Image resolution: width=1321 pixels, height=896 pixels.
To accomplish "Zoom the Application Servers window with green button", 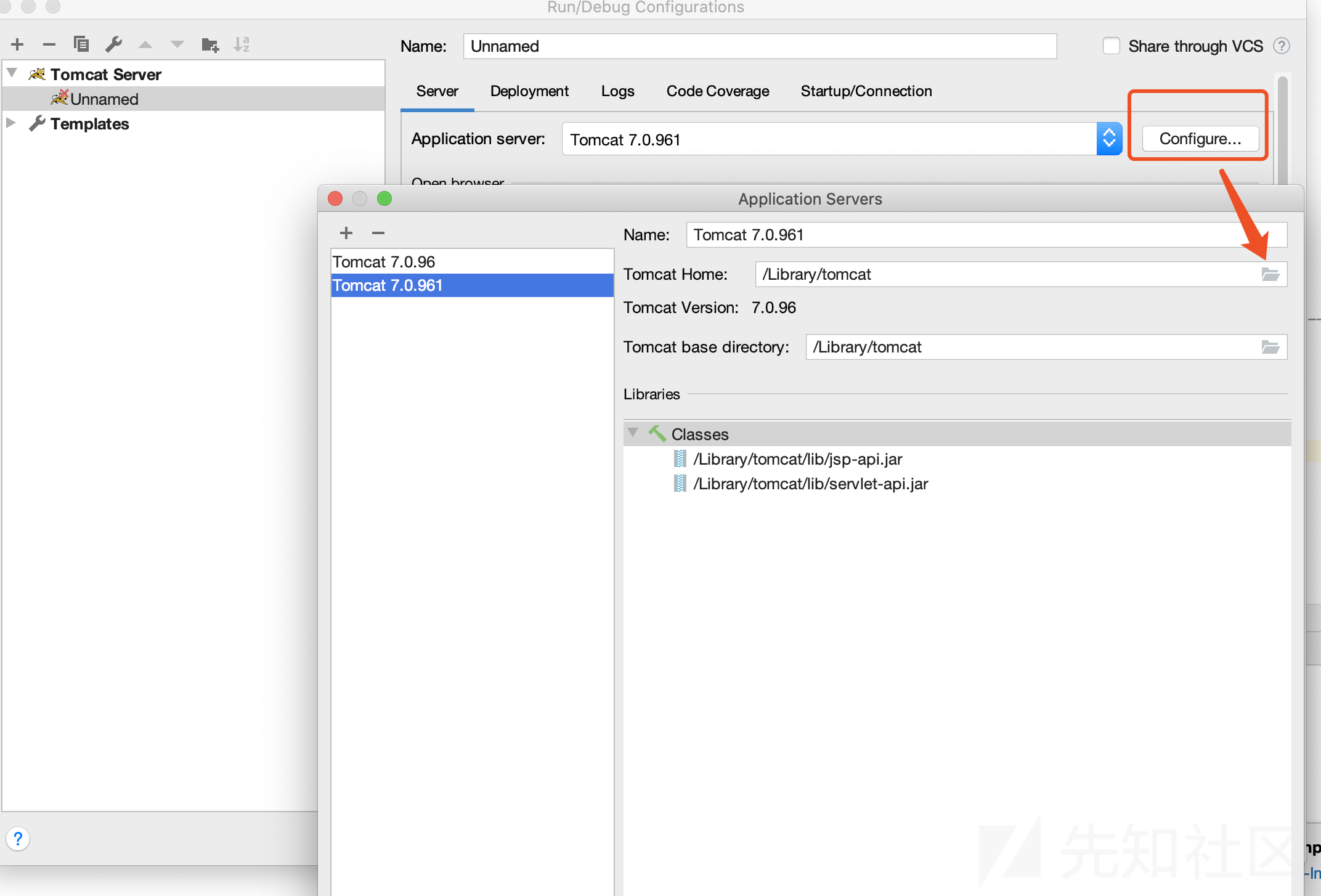I will tap(384, 198).
